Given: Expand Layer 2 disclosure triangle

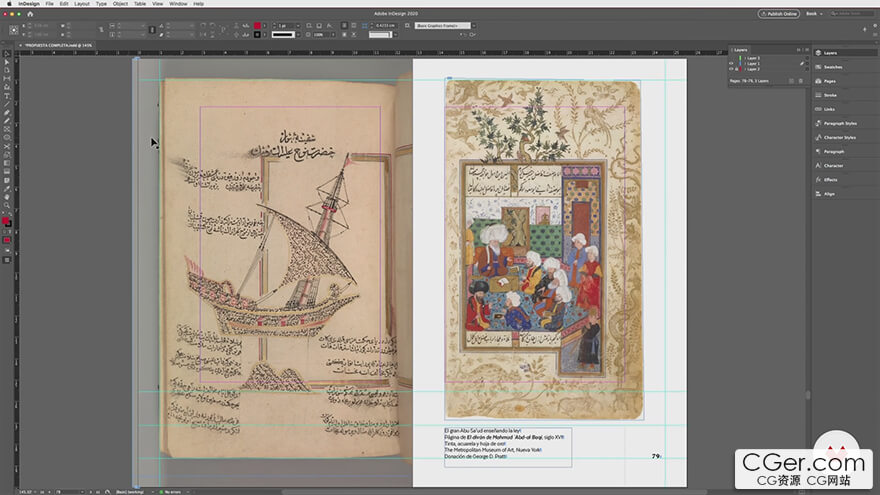Looking at the screenshot, I should (x=745, y=69).
